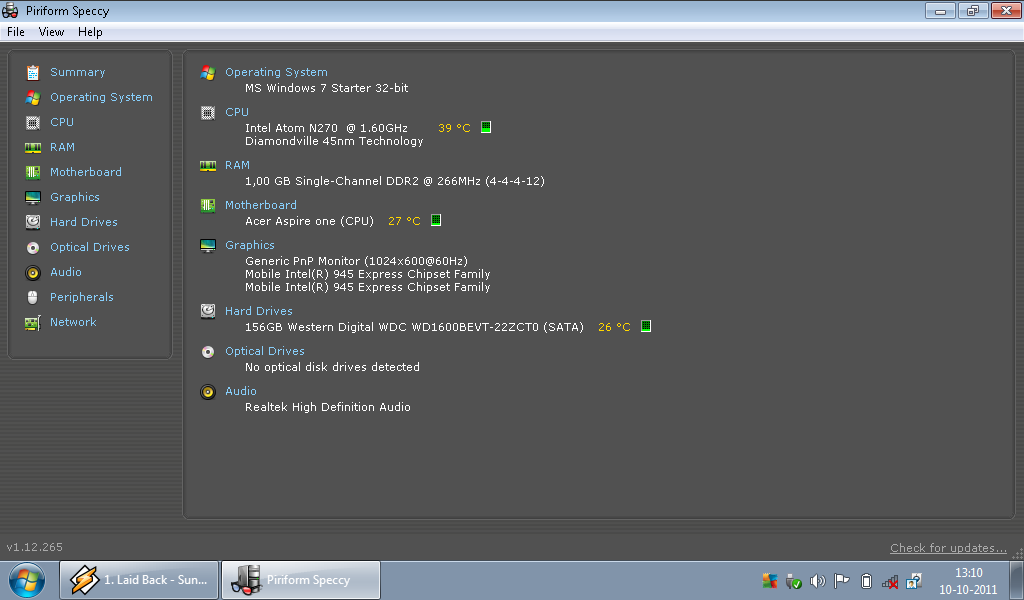This screenshot has height=600, width=1024.
Task: Open the Motherboard heading link in summary
Action: click(x=261, y=205)
